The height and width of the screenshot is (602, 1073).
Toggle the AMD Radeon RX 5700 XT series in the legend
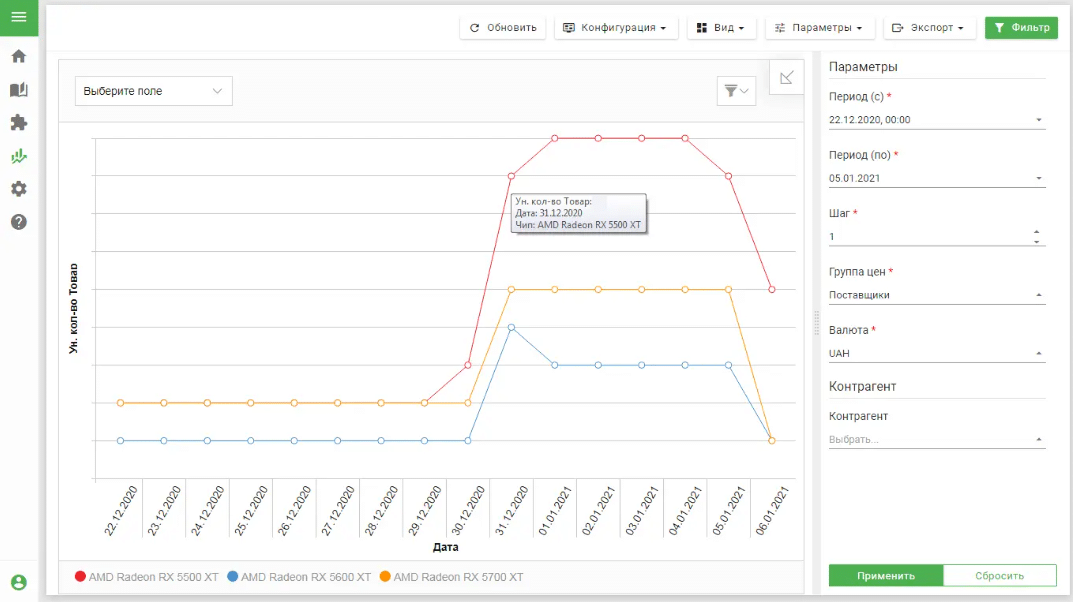click(451, 577)
